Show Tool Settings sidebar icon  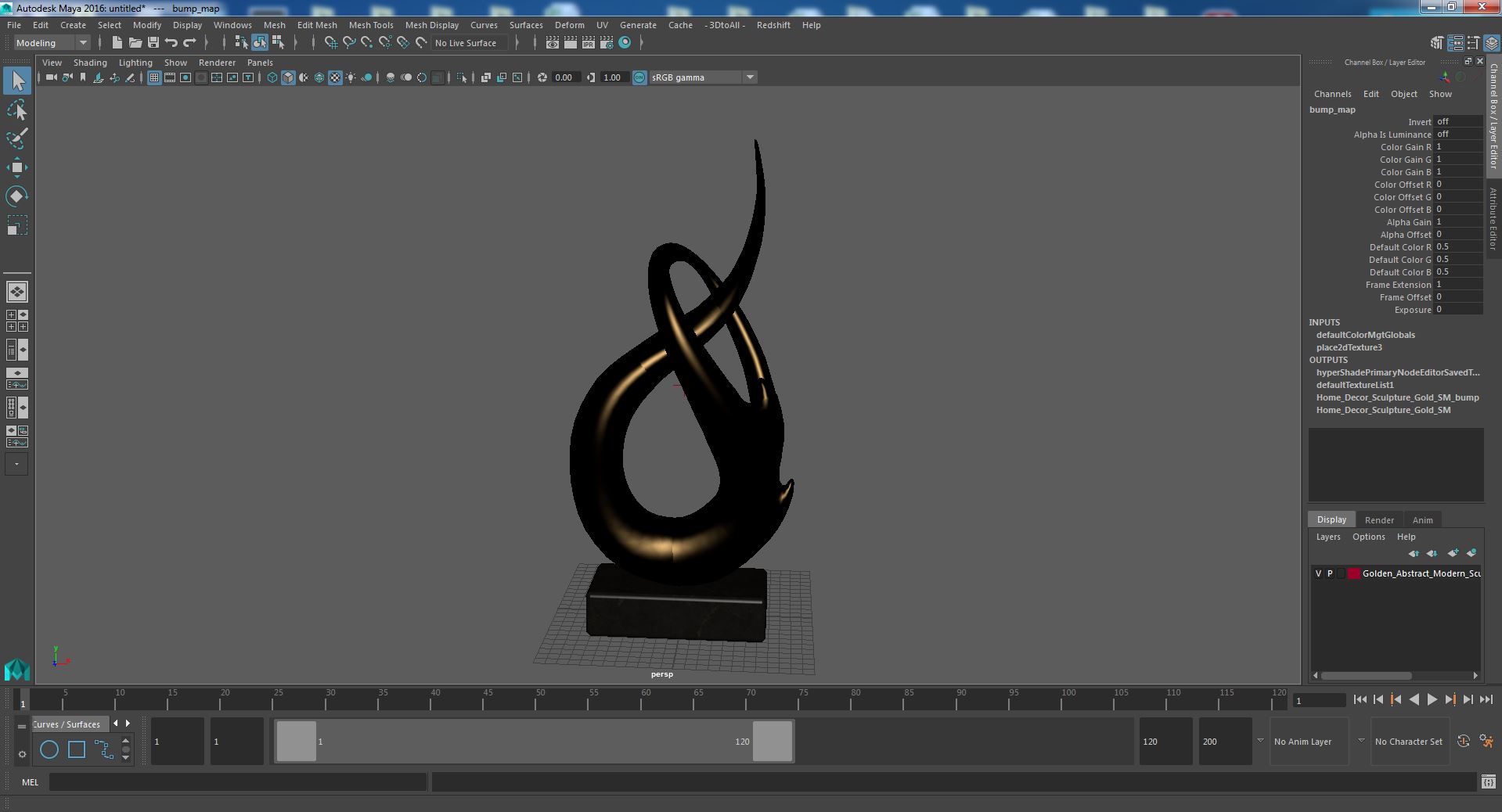[x=1473, y=43]
